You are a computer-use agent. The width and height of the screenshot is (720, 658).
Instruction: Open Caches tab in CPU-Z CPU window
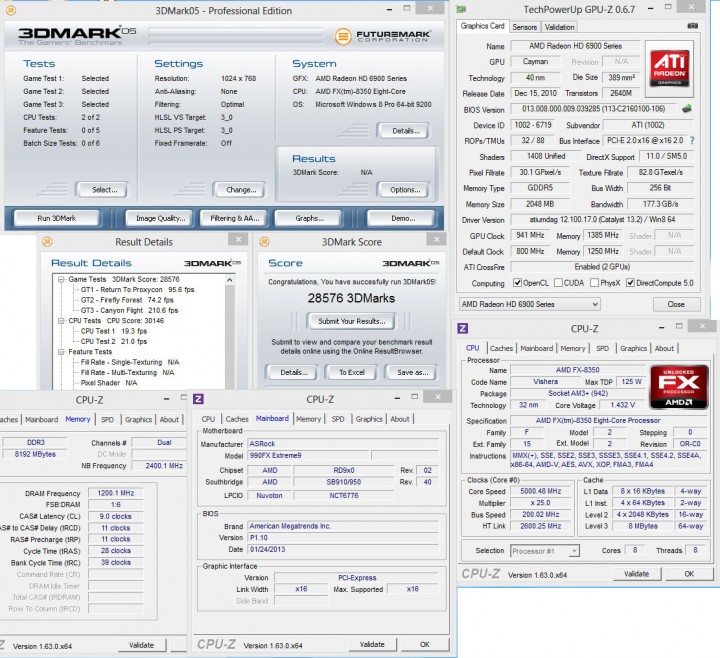point(501,349)
